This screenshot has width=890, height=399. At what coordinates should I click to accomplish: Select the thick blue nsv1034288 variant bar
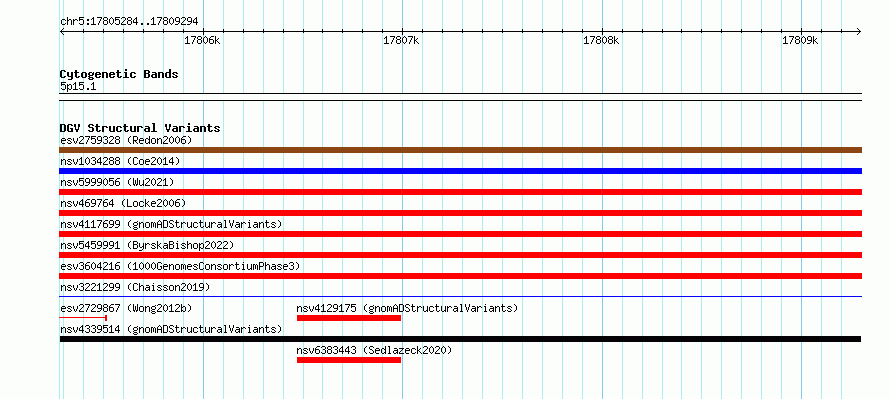pyautogui.click(x=460, y=171)
